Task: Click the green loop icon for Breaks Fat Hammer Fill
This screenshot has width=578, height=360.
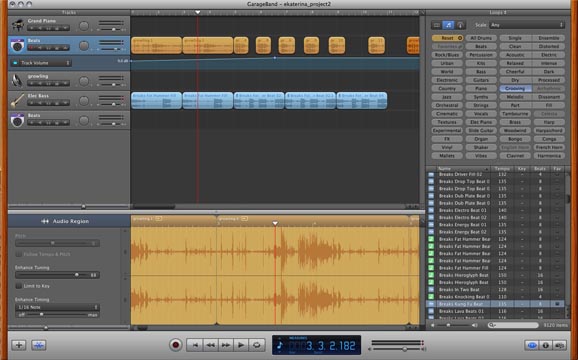Action: pos(431,268)
